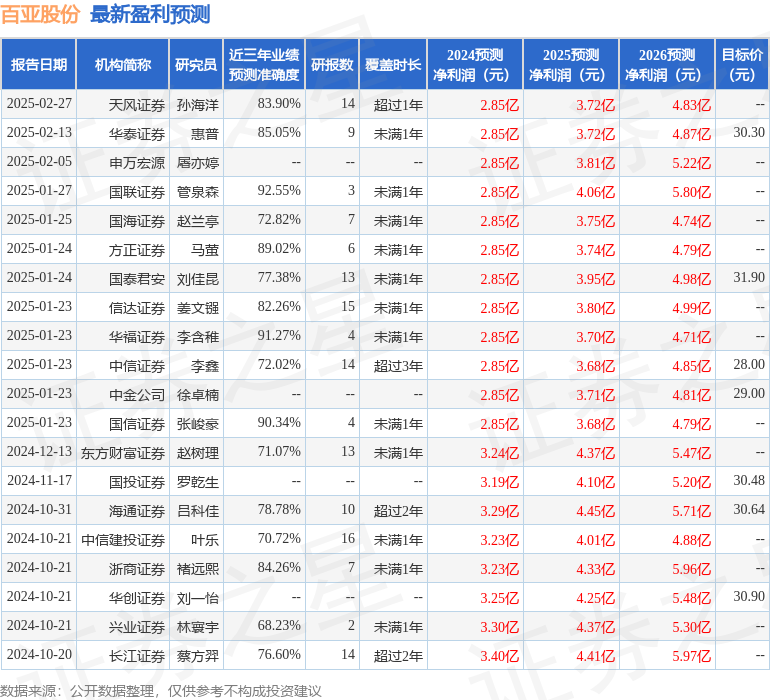Screen dimensions: 770x700
Task: Open the 中信建投证券 institution entry
Action: (x=123, y=540)
